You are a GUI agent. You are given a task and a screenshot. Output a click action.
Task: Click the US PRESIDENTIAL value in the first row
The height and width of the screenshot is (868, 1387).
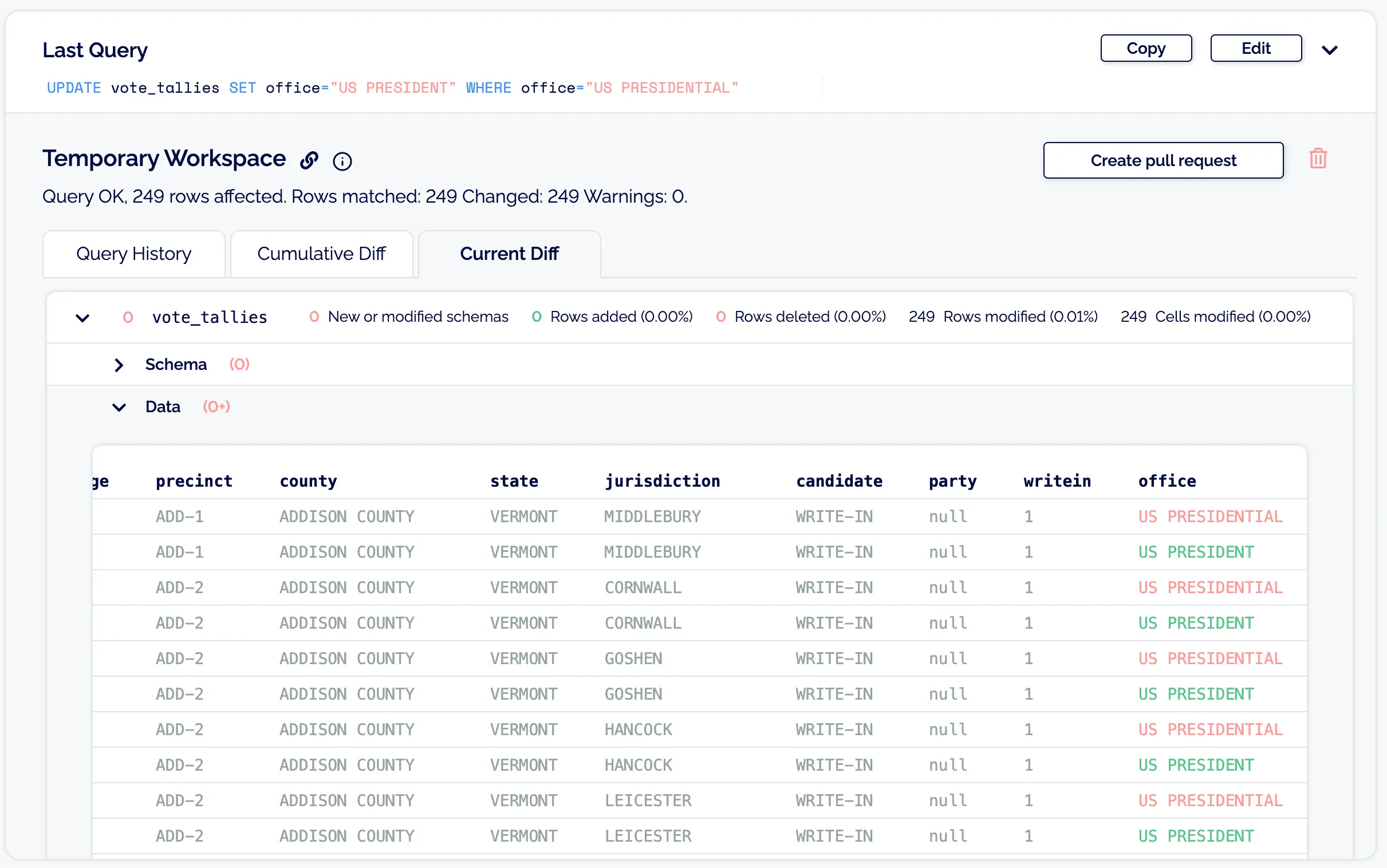click(x=1210, y=516)
